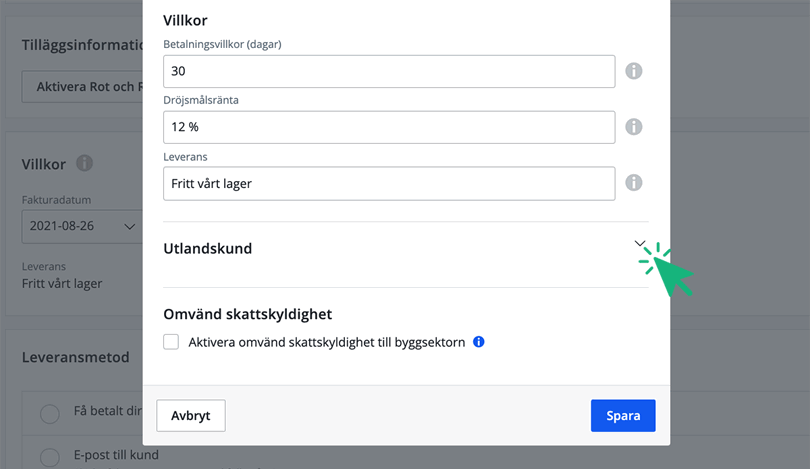Click the Leverans input Fritt vårt lager
The width and height of the screenshot is (810, 469).
pos(389,183)
